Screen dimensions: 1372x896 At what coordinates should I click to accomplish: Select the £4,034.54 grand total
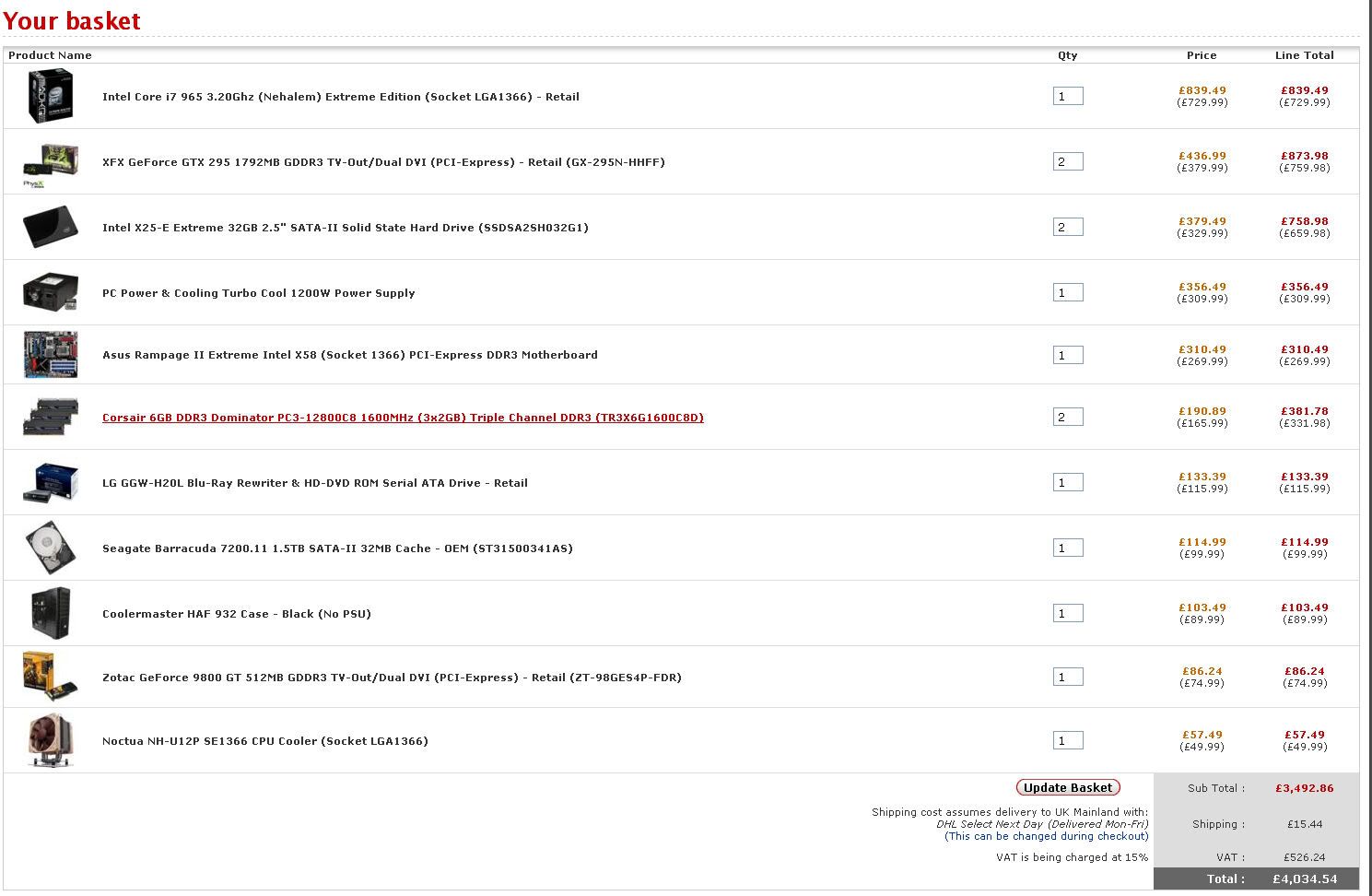pyautogui.click(x=1305, y=879)
